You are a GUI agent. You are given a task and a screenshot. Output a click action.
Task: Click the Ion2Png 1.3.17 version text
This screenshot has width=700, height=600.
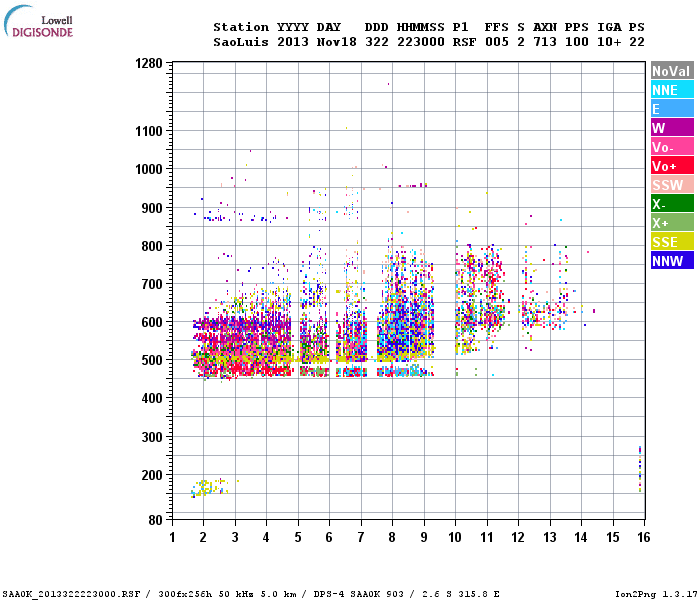click(x=657, y=594)
